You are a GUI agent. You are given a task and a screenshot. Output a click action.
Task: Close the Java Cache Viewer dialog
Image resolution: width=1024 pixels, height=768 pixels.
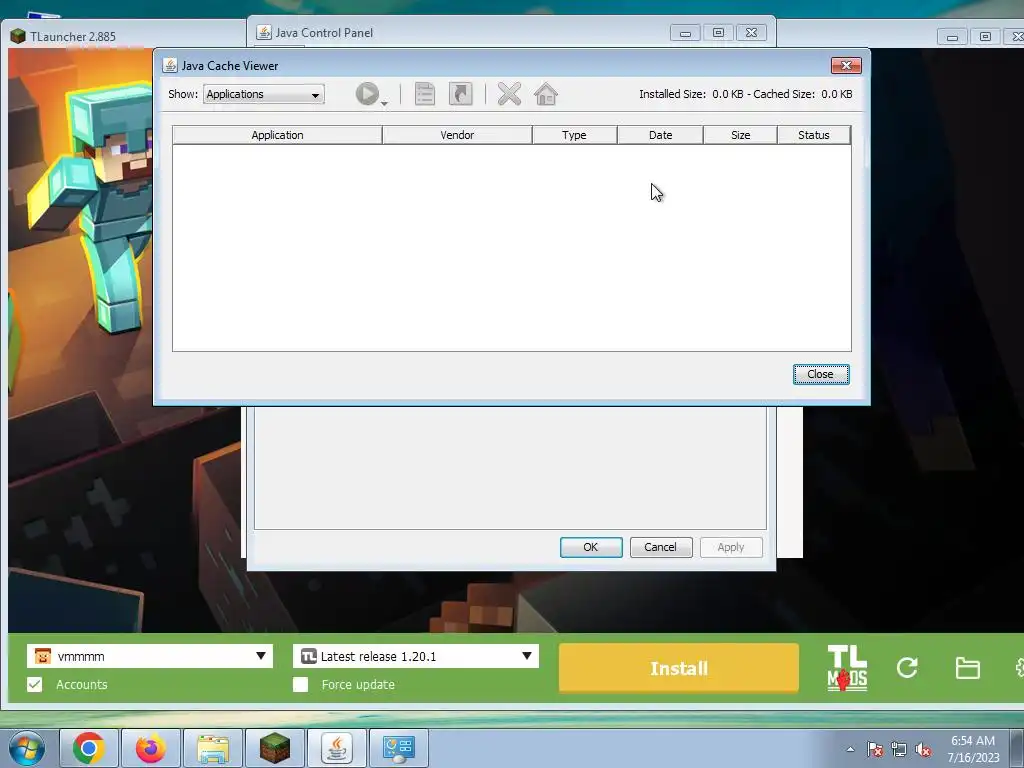(x=821, y=374)
